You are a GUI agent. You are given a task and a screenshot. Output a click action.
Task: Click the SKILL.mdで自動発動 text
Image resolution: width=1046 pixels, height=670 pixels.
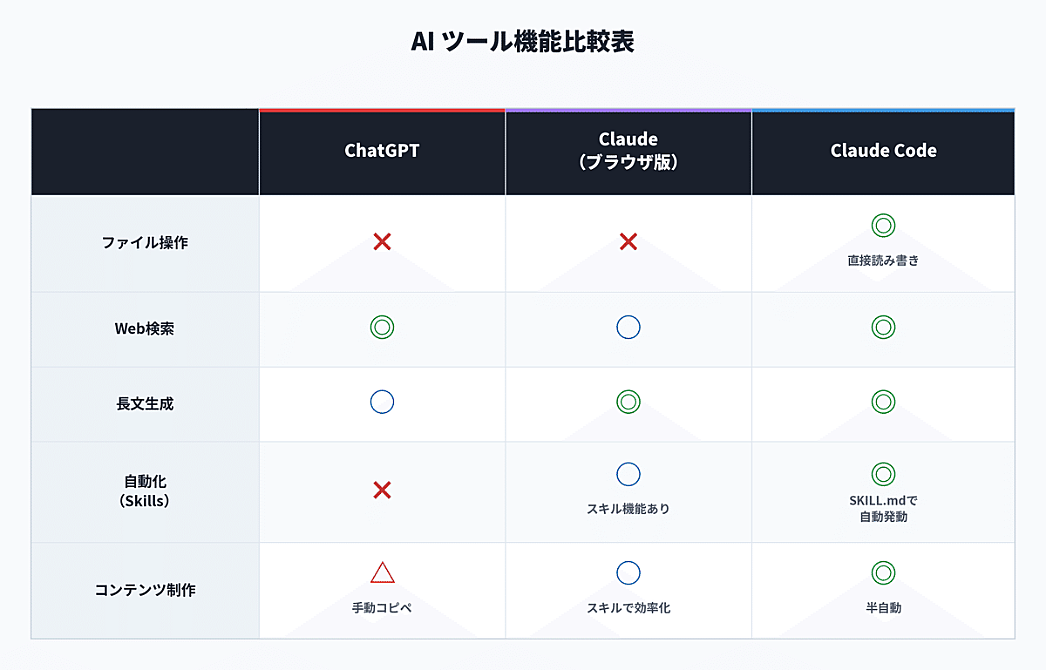pos(883,509)
